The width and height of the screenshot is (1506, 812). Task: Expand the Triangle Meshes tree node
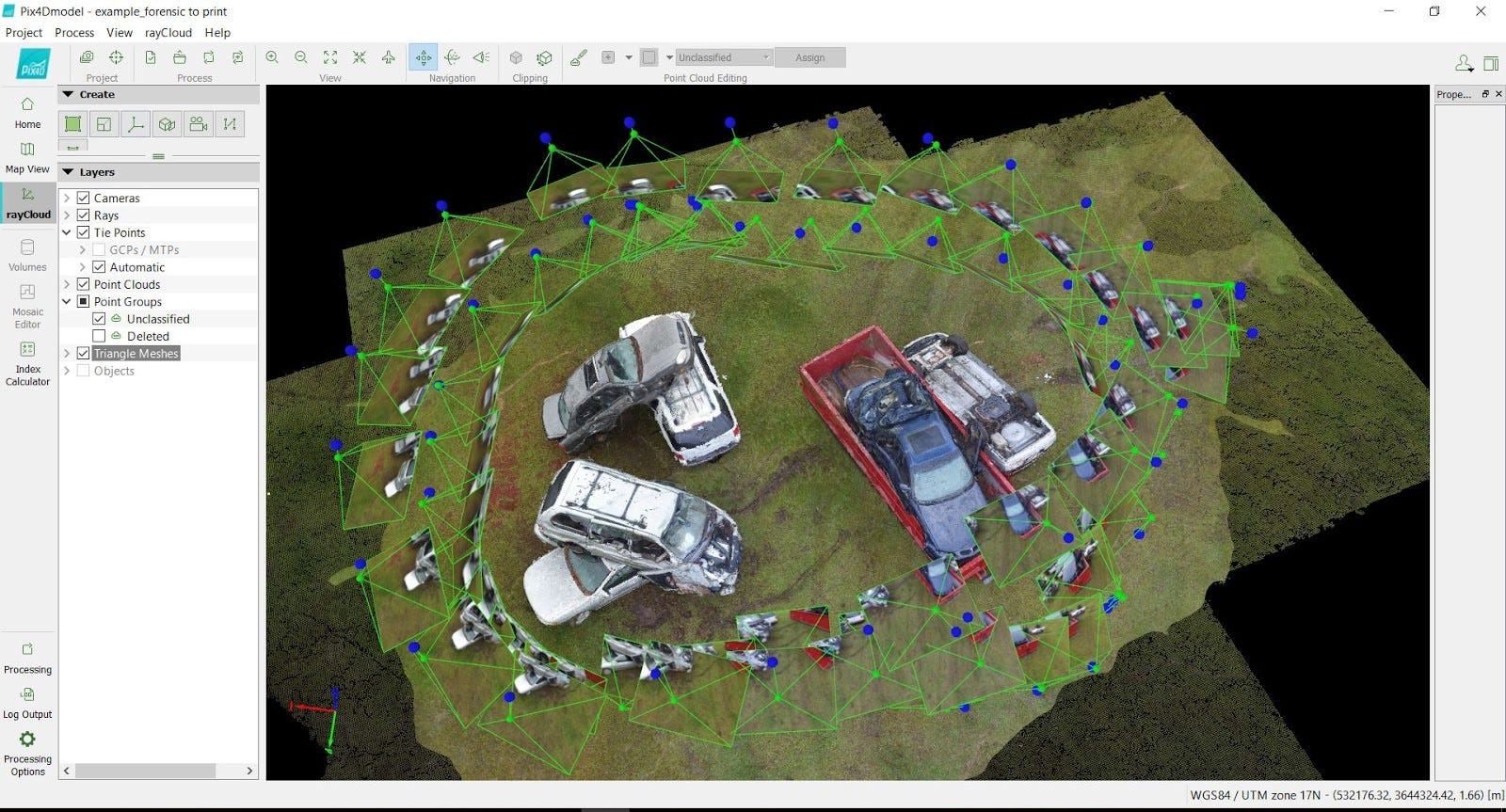tap(67, 353)
